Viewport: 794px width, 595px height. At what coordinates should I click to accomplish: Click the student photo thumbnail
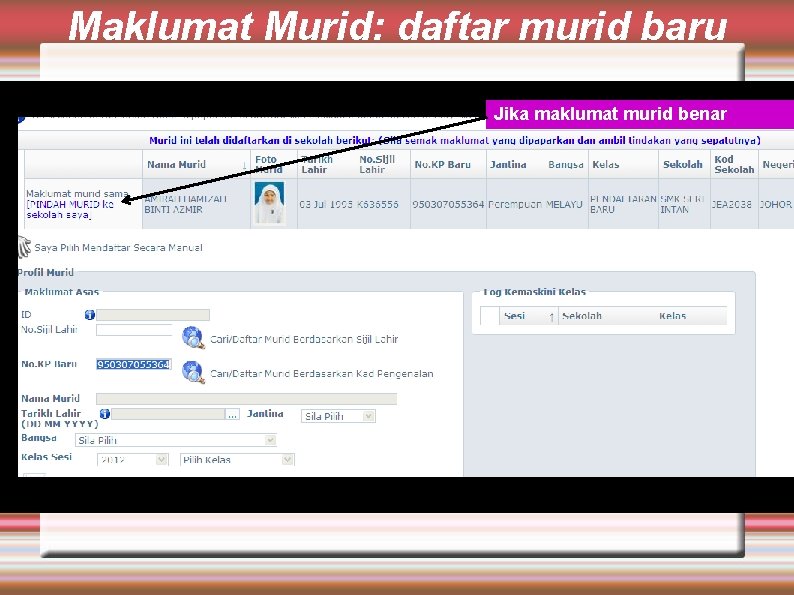click(269, 203)
